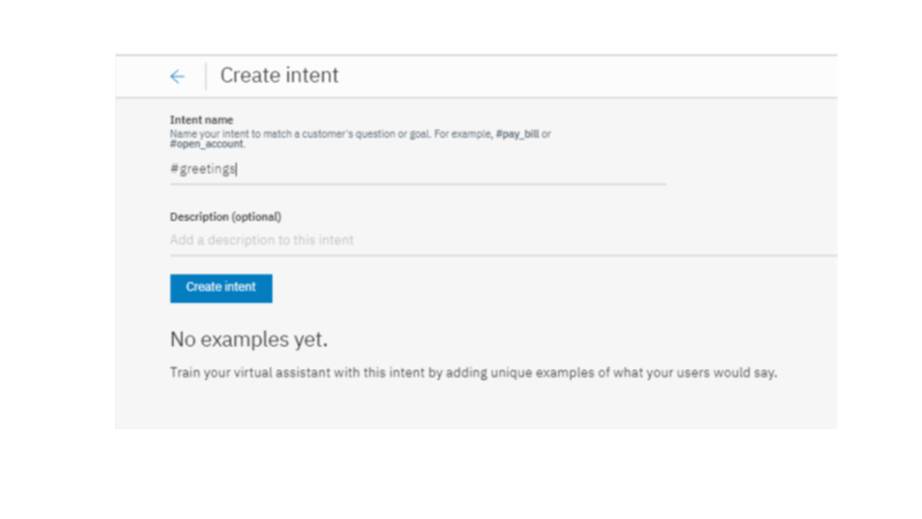Click the "No examples yet." heading
Image resolution: width=922 pixels, height=519 pixels.
tap(248, 340)
